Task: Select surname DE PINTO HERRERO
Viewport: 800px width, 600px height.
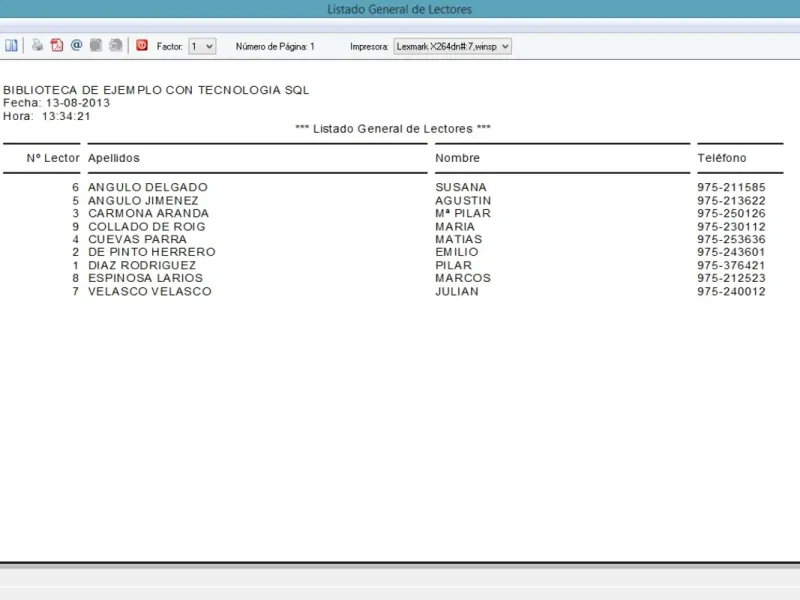Action: point(152,252)
